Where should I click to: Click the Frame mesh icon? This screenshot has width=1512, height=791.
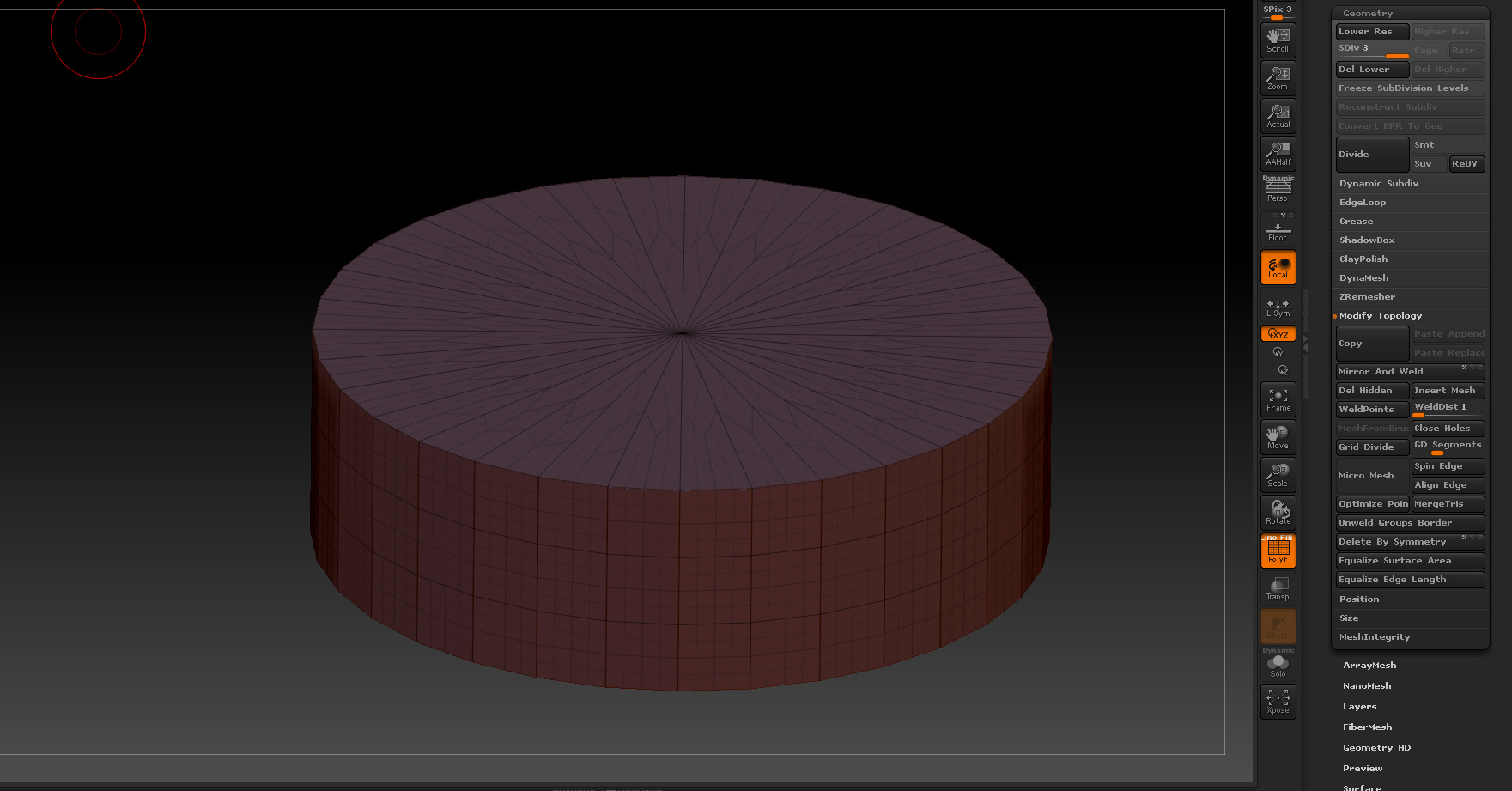(x=1278, y=399)
